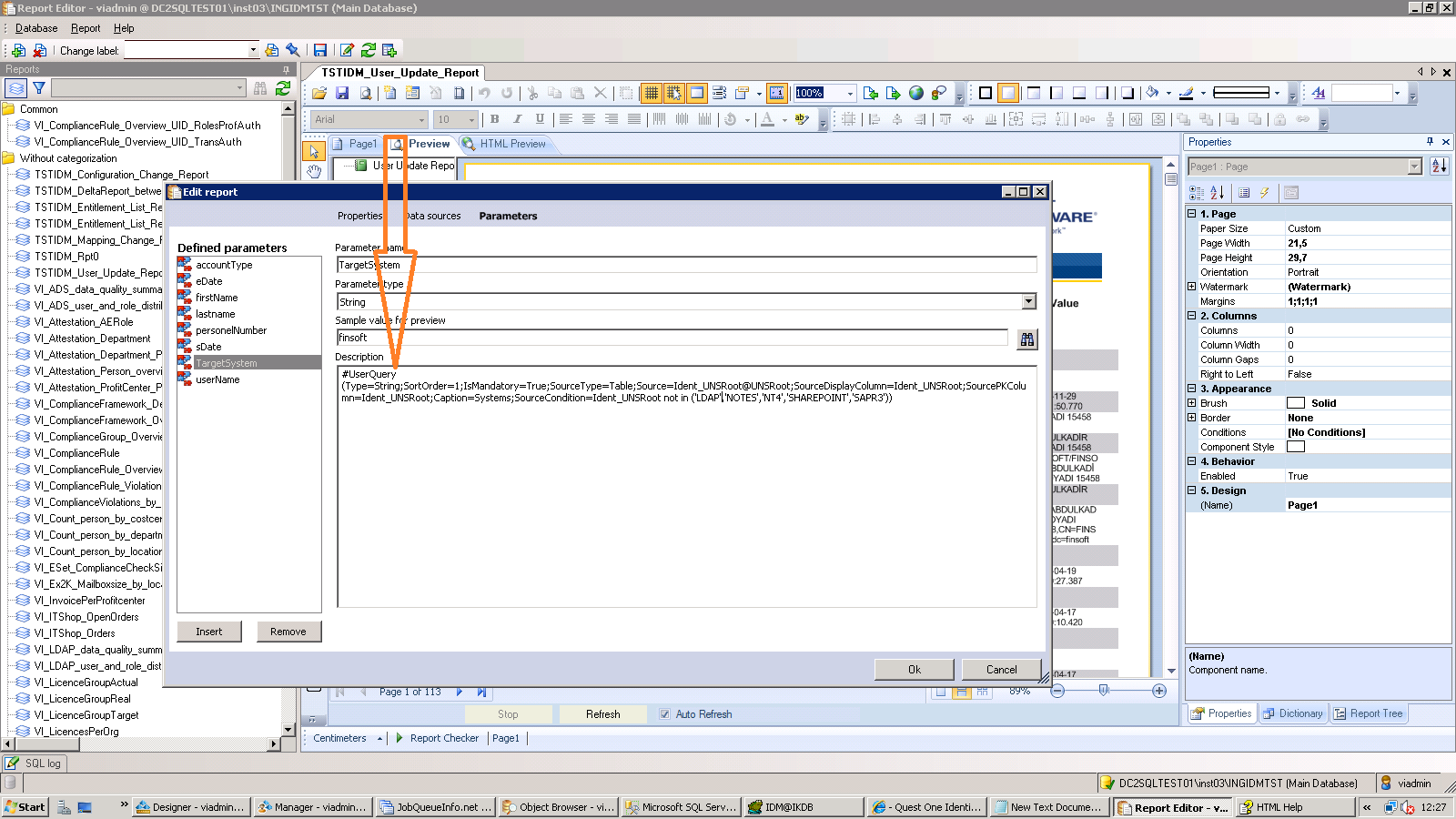Click the edit report pencil icon
1456x819 pixels.
(x=347, y=50)
